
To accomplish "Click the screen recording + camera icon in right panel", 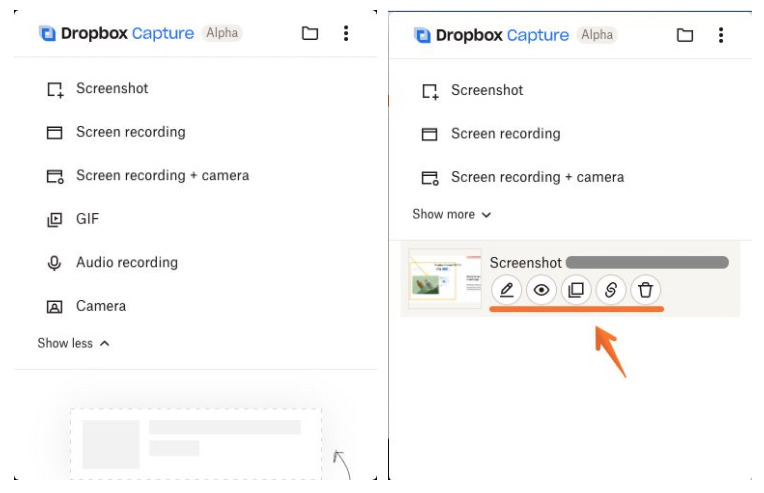I will [x=430, y=178].
